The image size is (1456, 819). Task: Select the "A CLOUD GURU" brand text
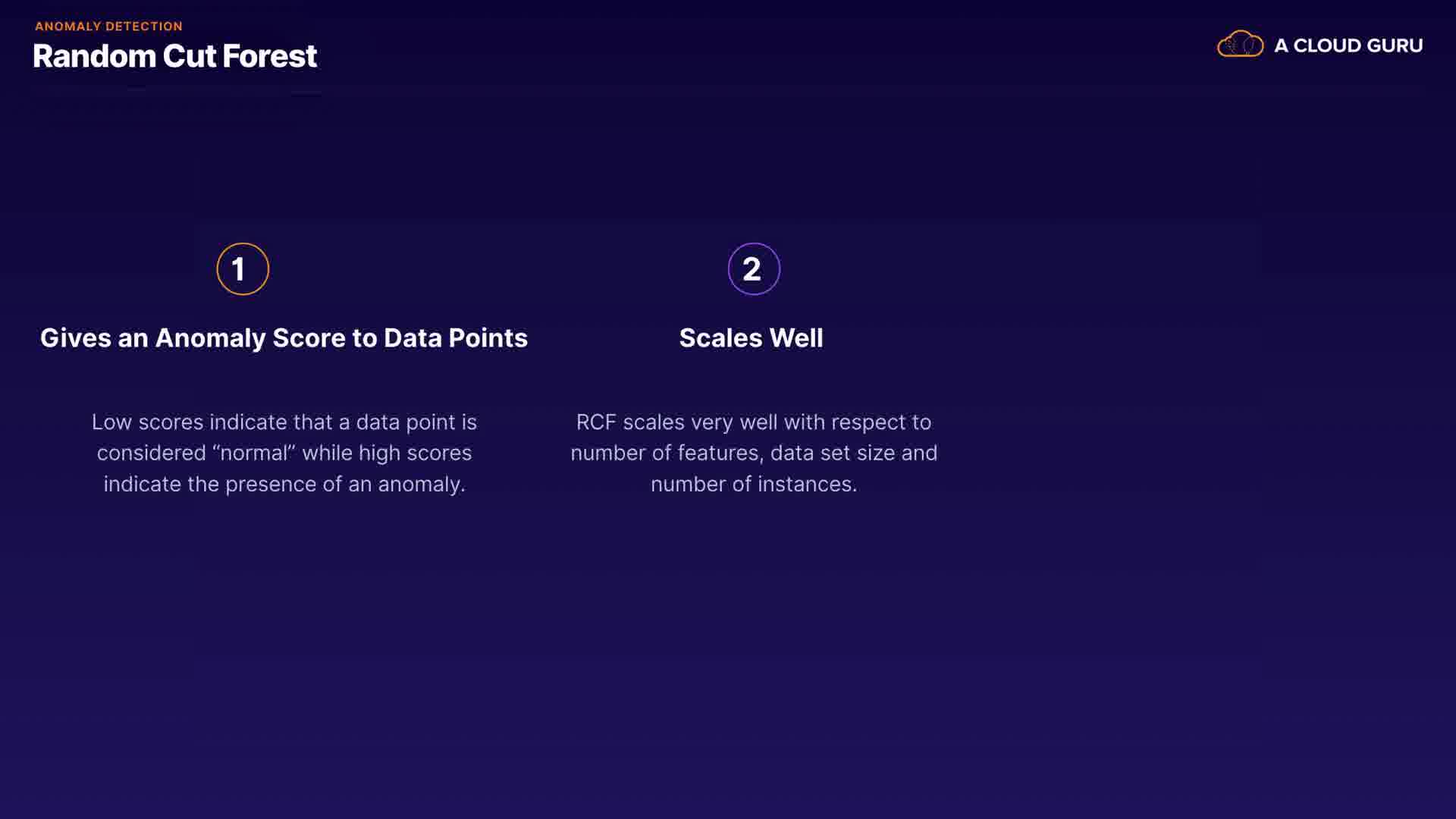click(x=1348, y=45)
